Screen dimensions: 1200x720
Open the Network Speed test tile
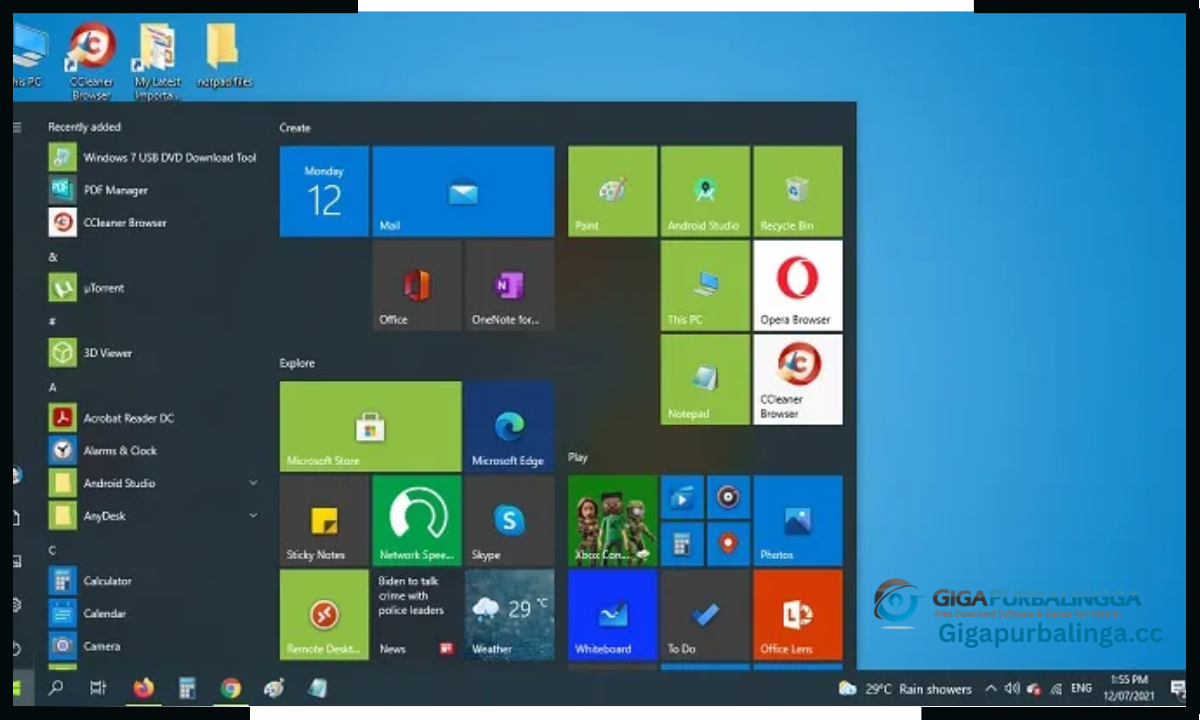pos(417,520)
